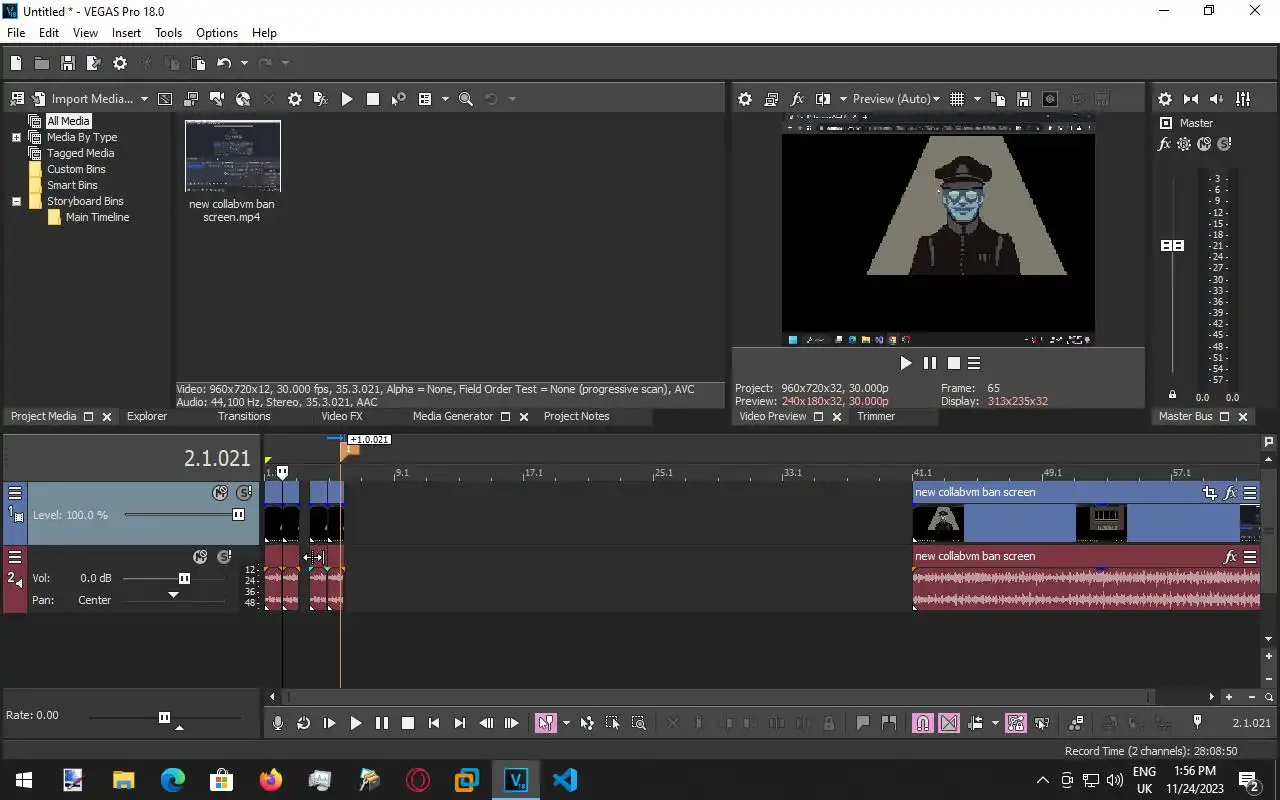Toggle Auto Ripple button

(975, 723)
